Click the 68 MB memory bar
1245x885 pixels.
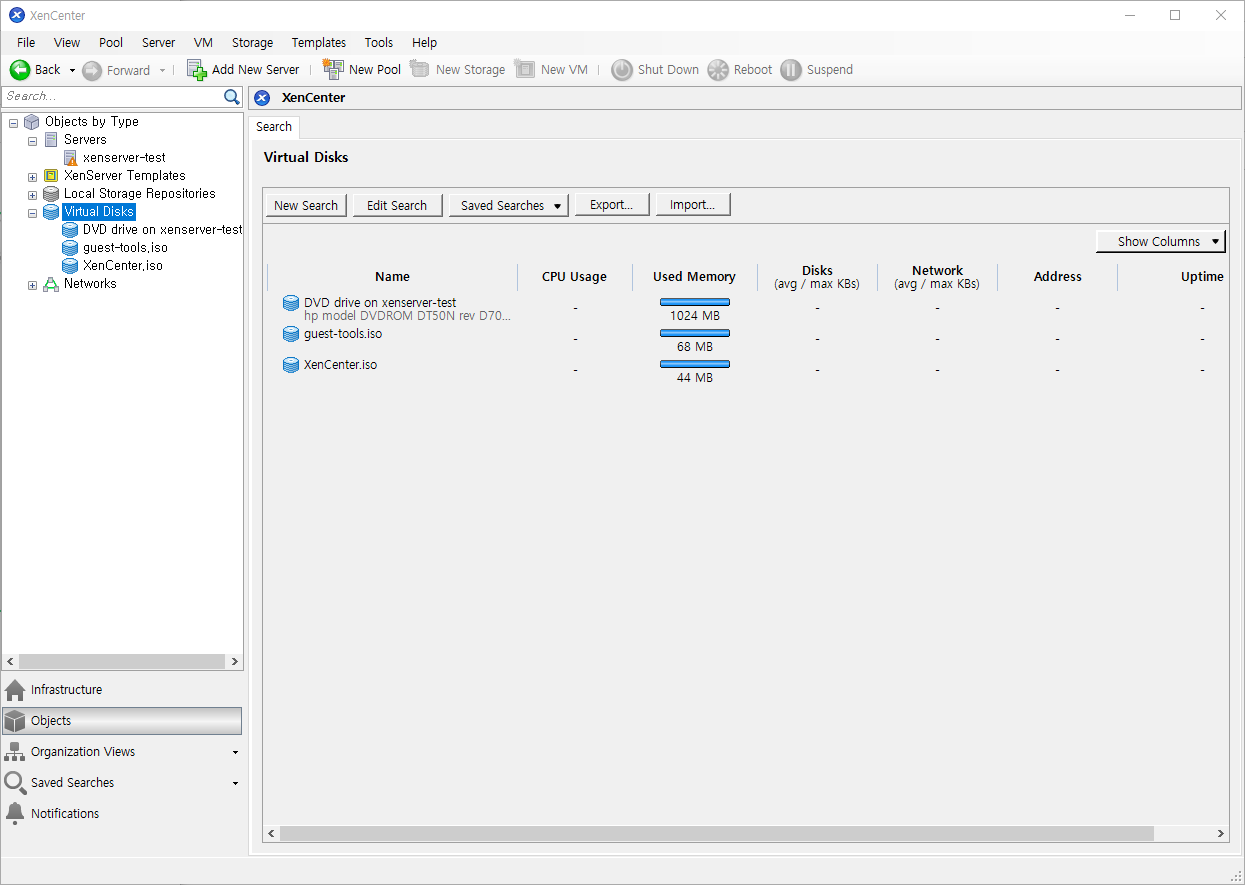point(695,333)
